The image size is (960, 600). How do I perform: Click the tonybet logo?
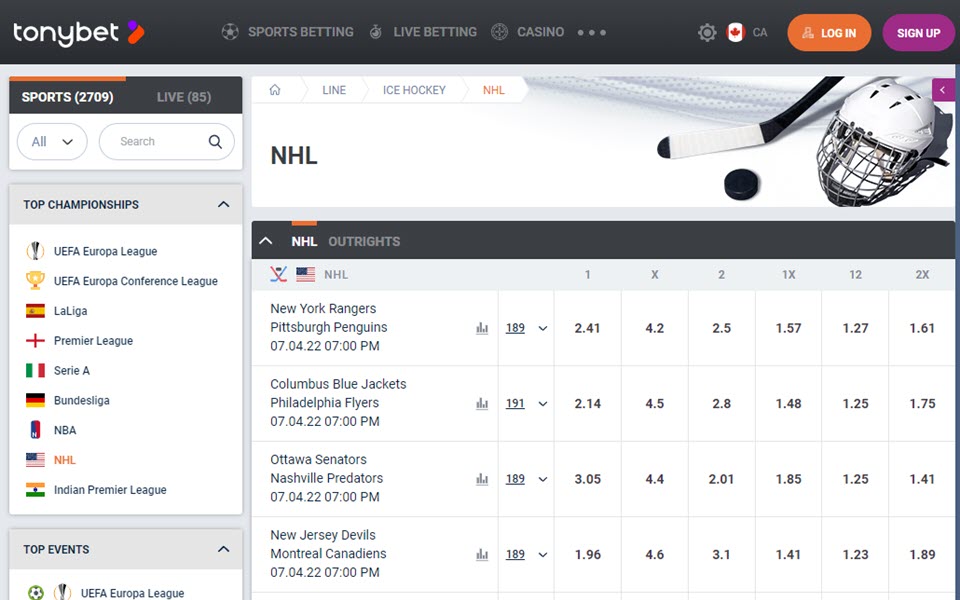tap(78, 33)
